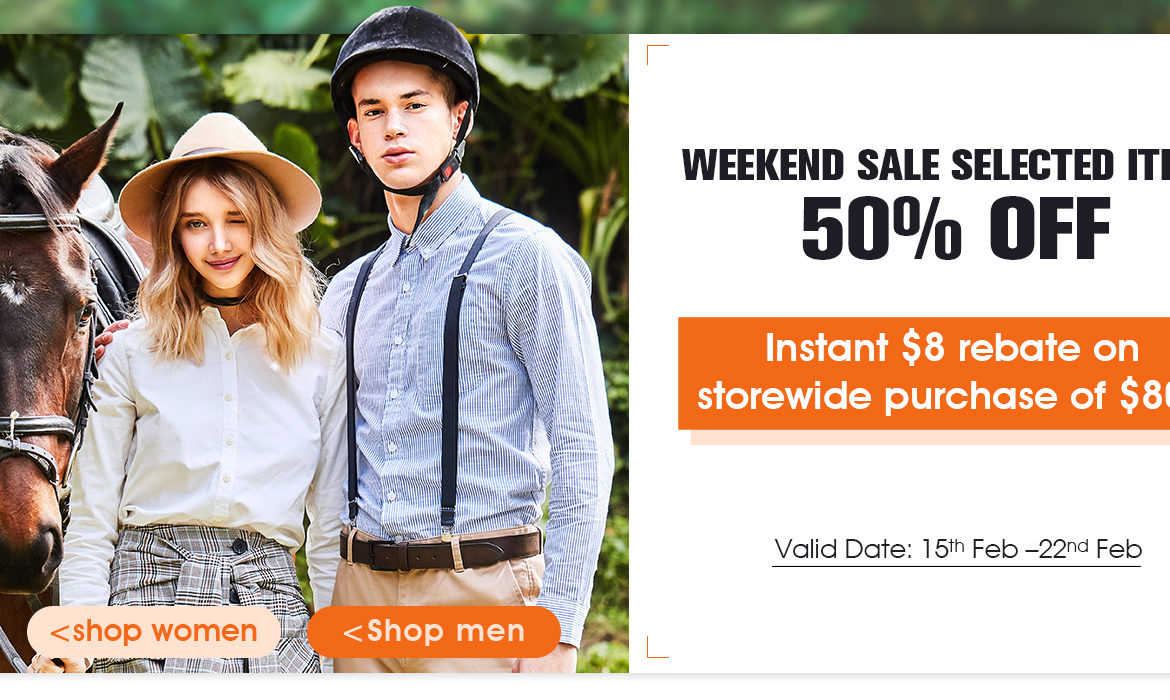This screenshot has height=700, width=1170.
Task: Click the light peach shadow under rebate banner
Action: pos(930,438)
